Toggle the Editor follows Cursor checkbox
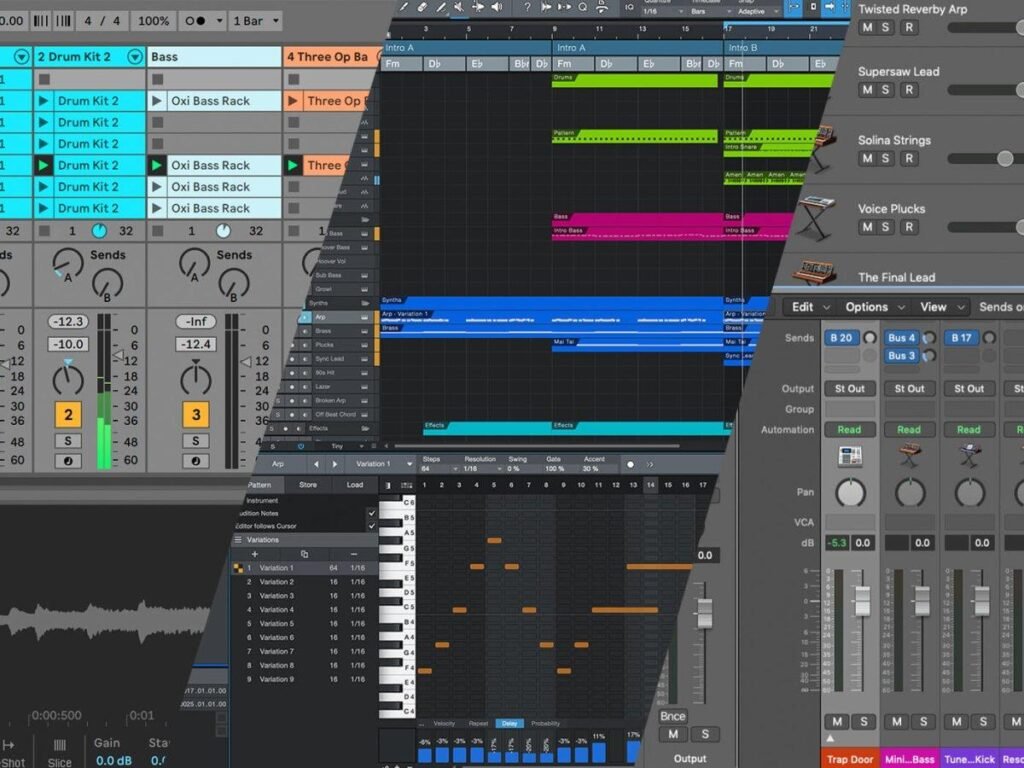 (372, 526)
